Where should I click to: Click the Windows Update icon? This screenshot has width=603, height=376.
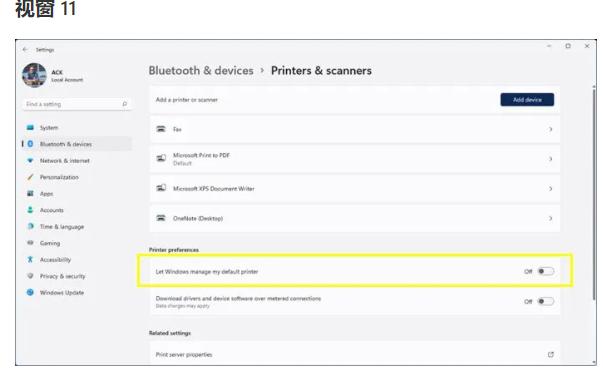coord(30,292)
